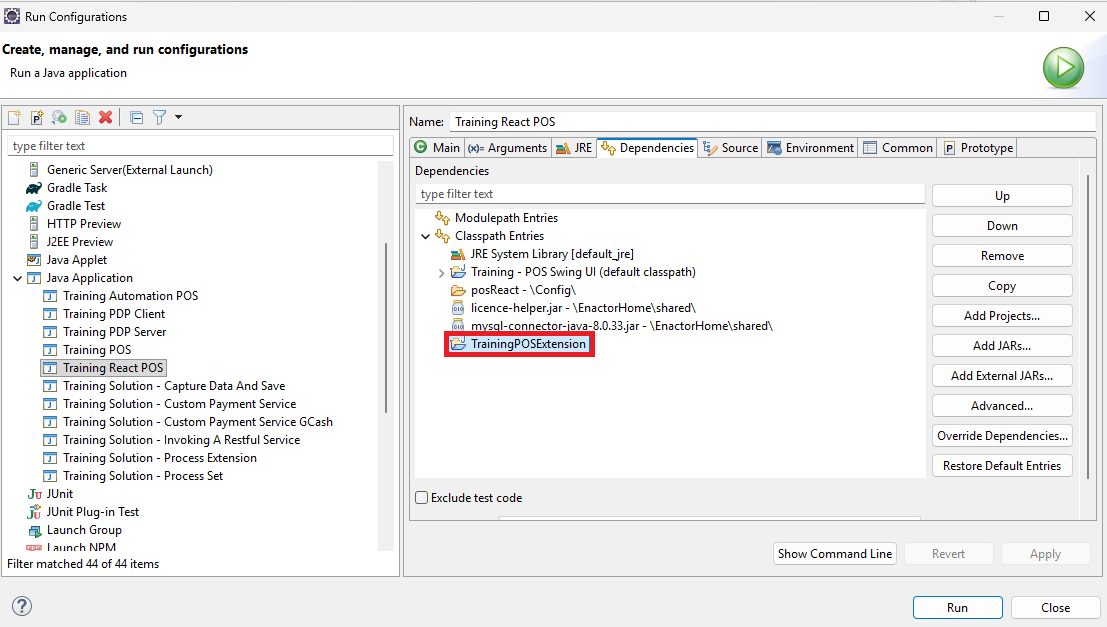Collapse the Java Application tree node
This screenshot has height=627, width=1107.
[x=17, y=277]
